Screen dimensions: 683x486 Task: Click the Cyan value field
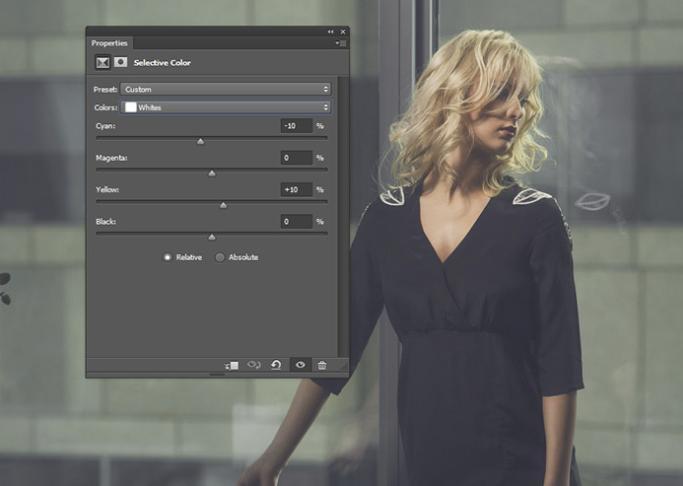tap(296, 126)
